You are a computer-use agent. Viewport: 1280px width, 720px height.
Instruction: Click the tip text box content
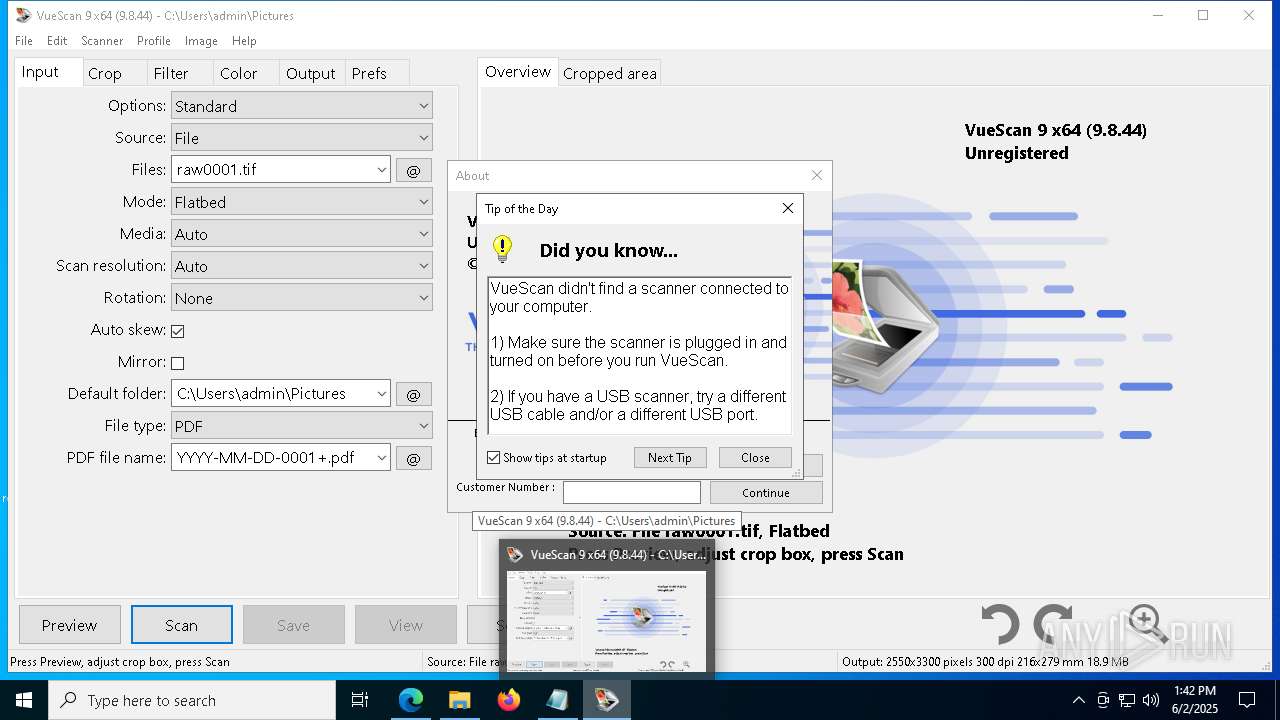(639, 355)
